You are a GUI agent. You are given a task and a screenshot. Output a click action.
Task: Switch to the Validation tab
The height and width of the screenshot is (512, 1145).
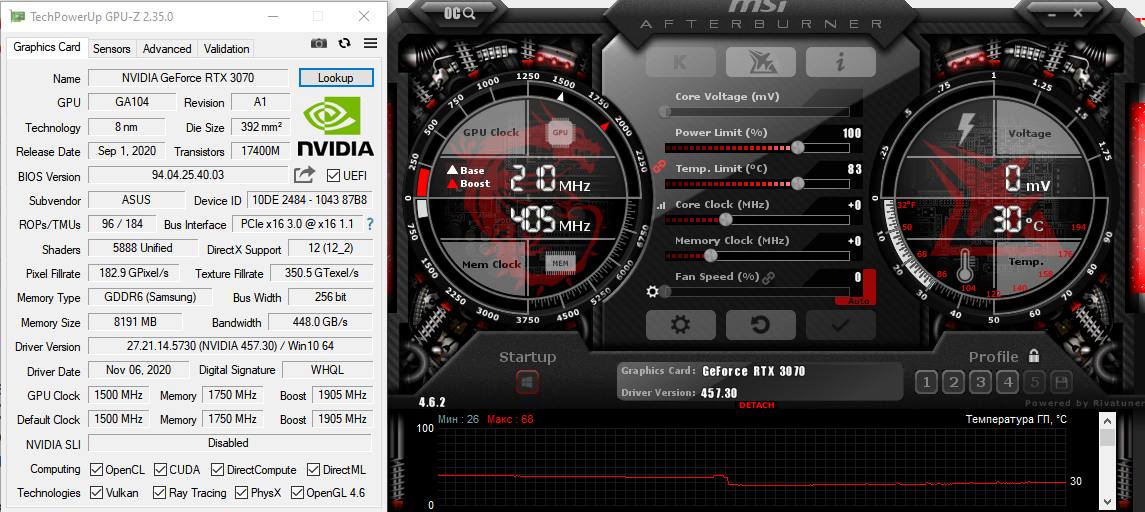click(226, 49)
